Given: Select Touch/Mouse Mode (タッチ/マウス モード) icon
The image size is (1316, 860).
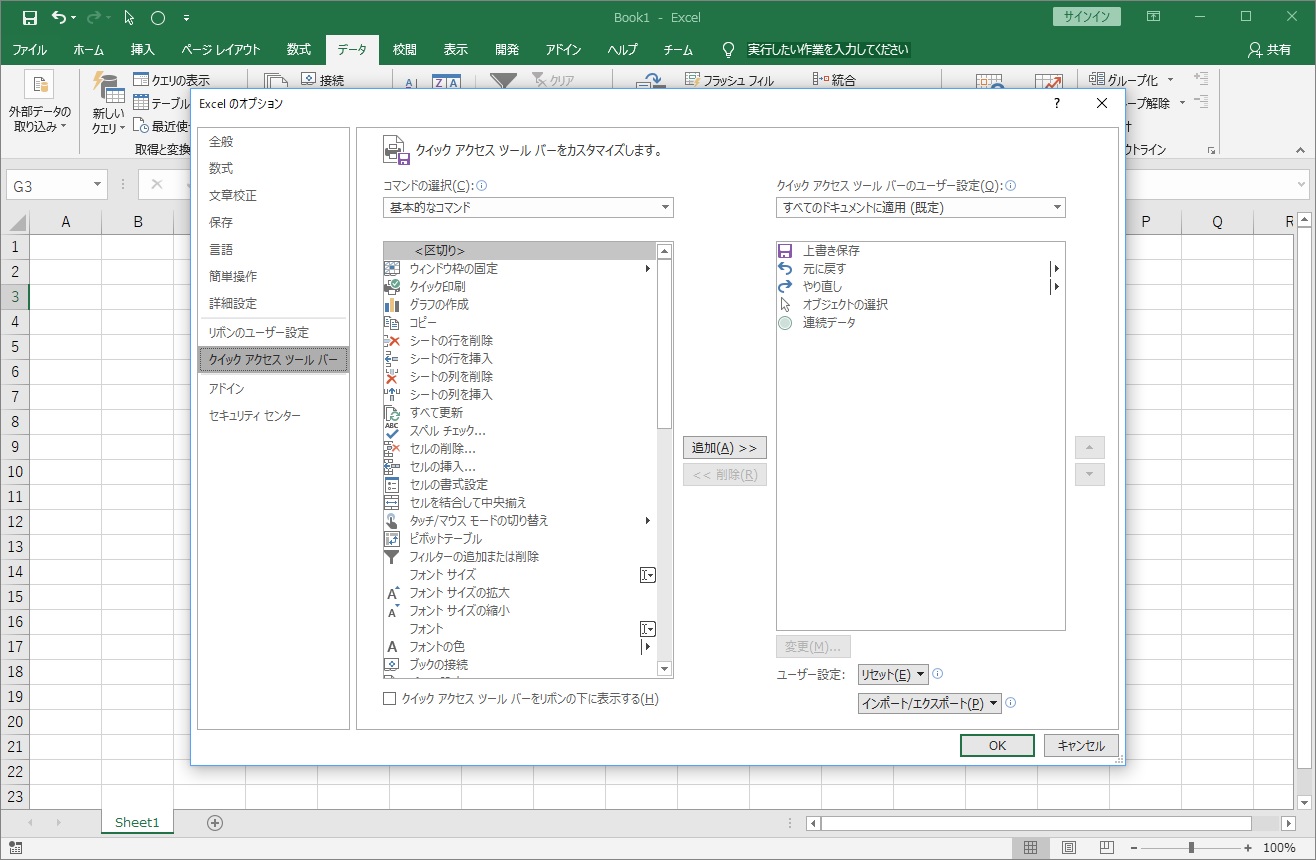Looking at the screenshot, I should click(392, 520).
